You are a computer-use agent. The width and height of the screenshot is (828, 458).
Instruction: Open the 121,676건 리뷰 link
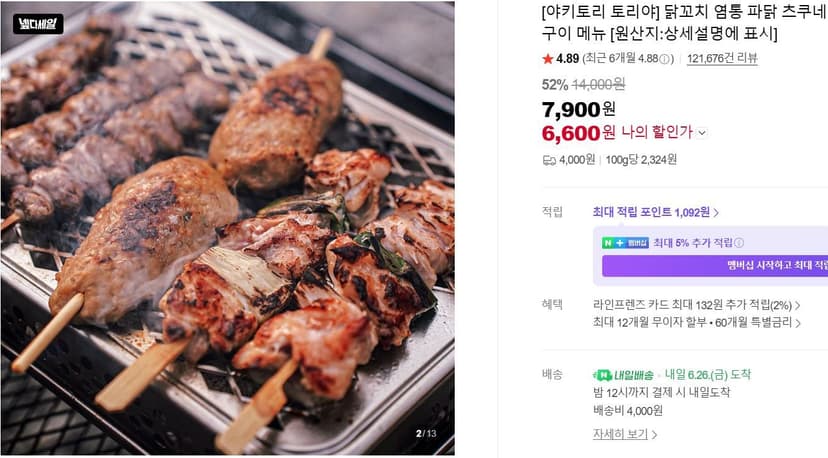722,59
